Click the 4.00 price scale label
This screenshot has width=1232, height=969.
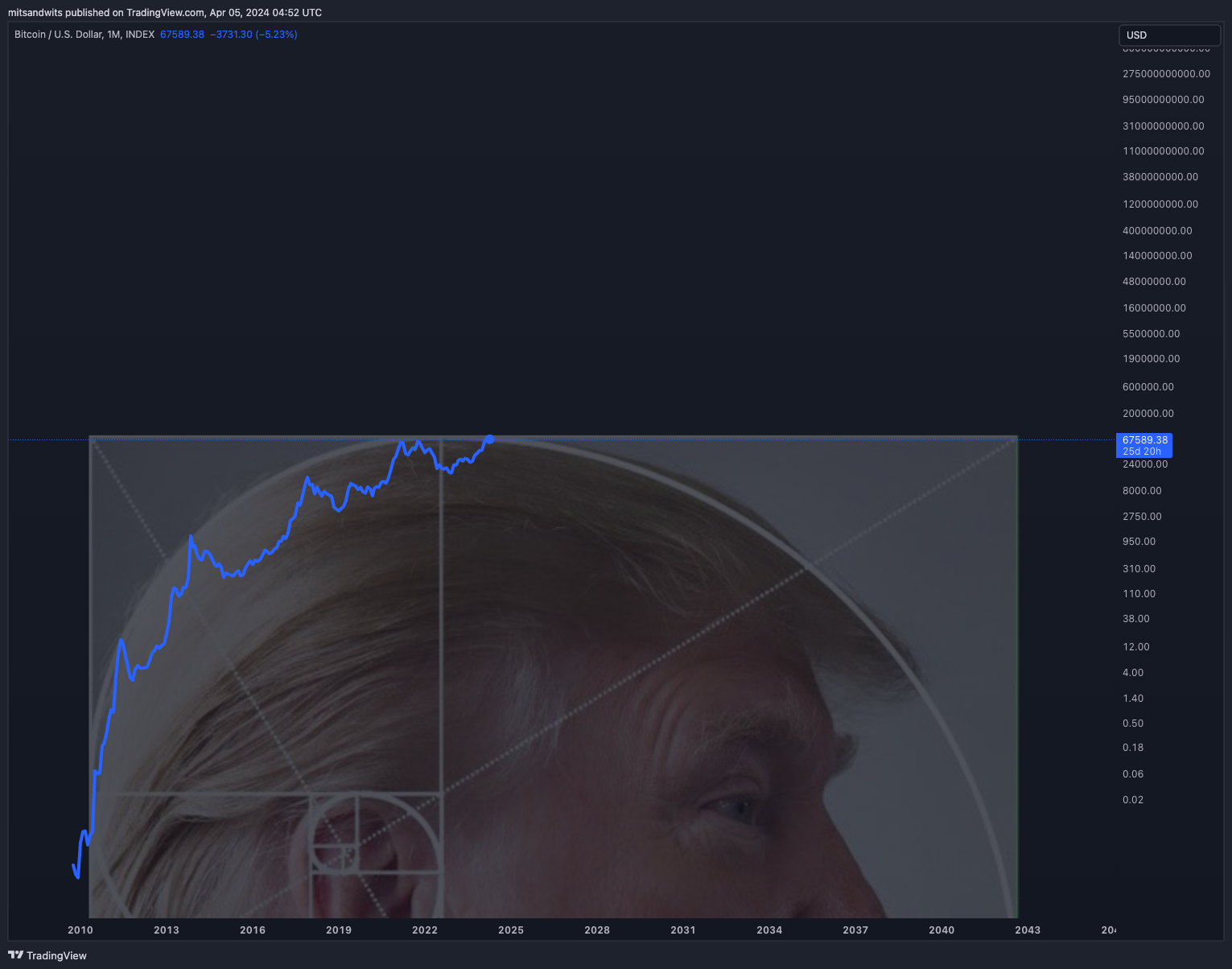(x=1133, y=672)
